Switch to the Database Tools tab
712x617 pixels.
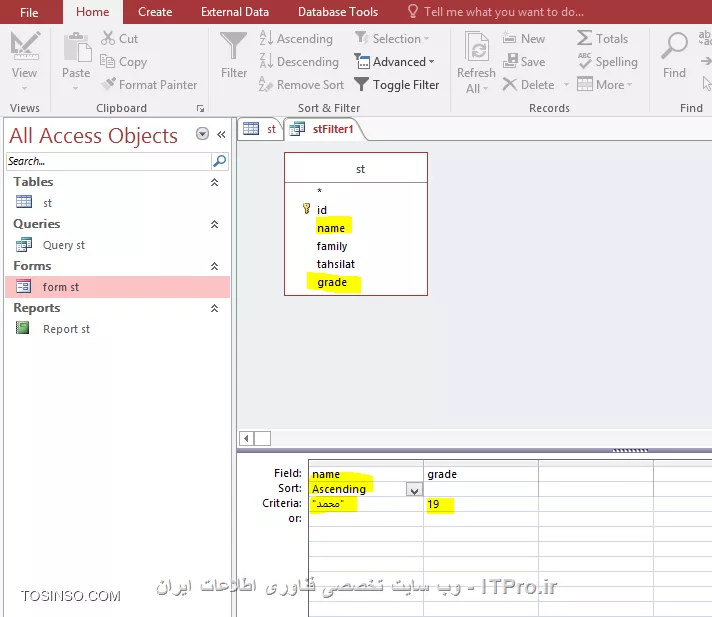click(x=338, y=12)
